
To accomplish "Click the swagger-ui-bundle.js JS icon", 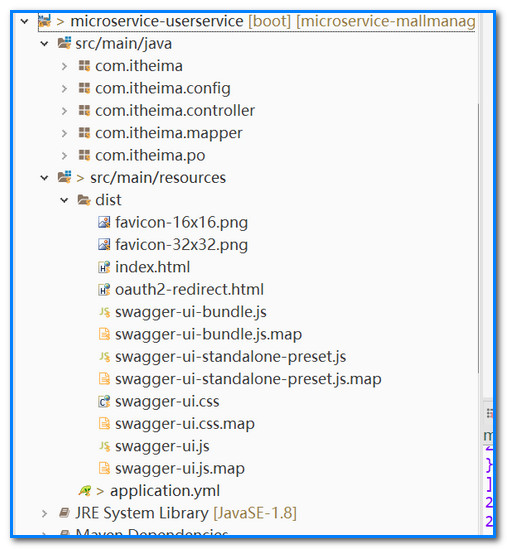I will 104,312.
